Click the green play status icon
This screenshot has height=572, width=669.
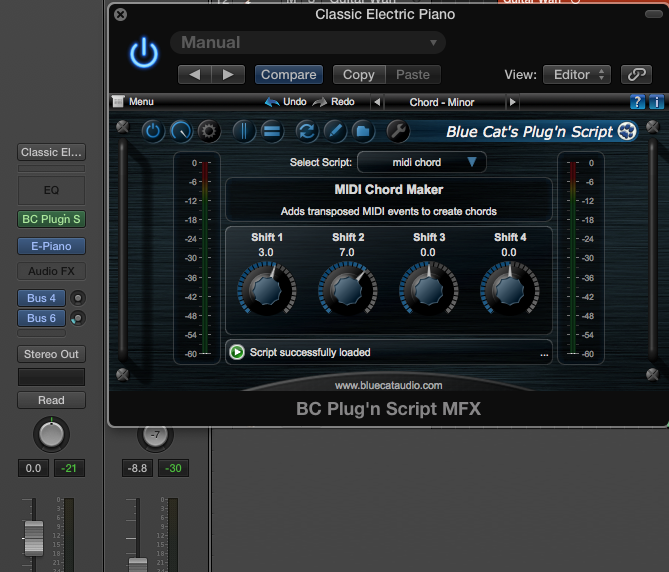(x=237, y=352)
